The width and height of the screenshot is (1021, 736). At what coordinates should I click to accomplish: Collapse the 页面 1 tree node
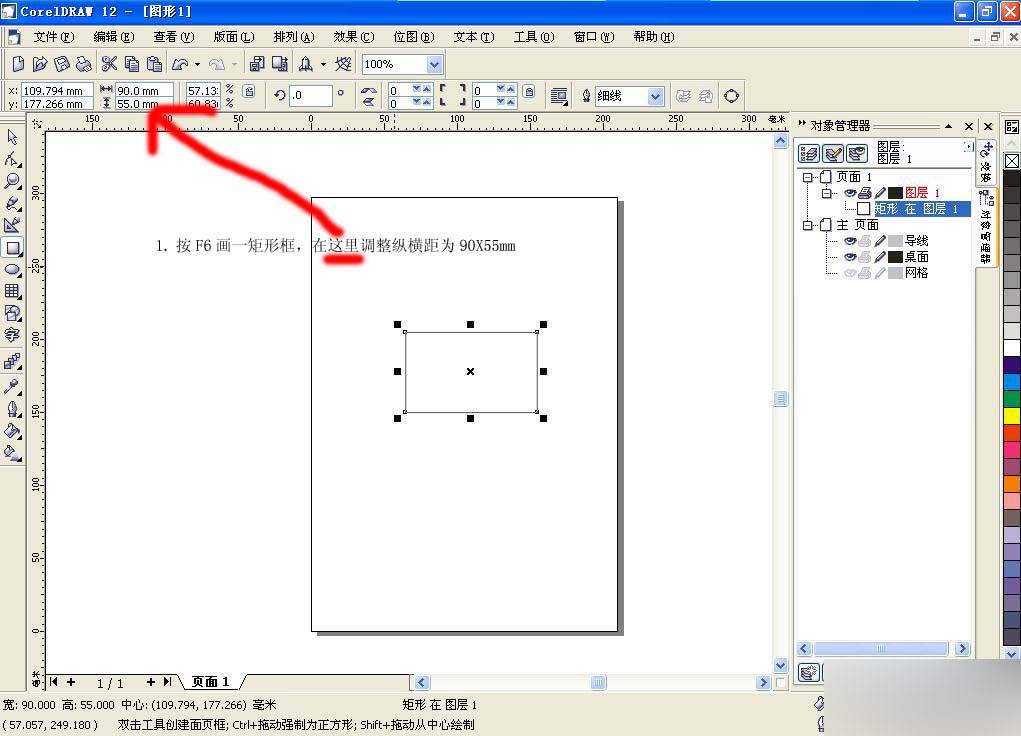807,177
